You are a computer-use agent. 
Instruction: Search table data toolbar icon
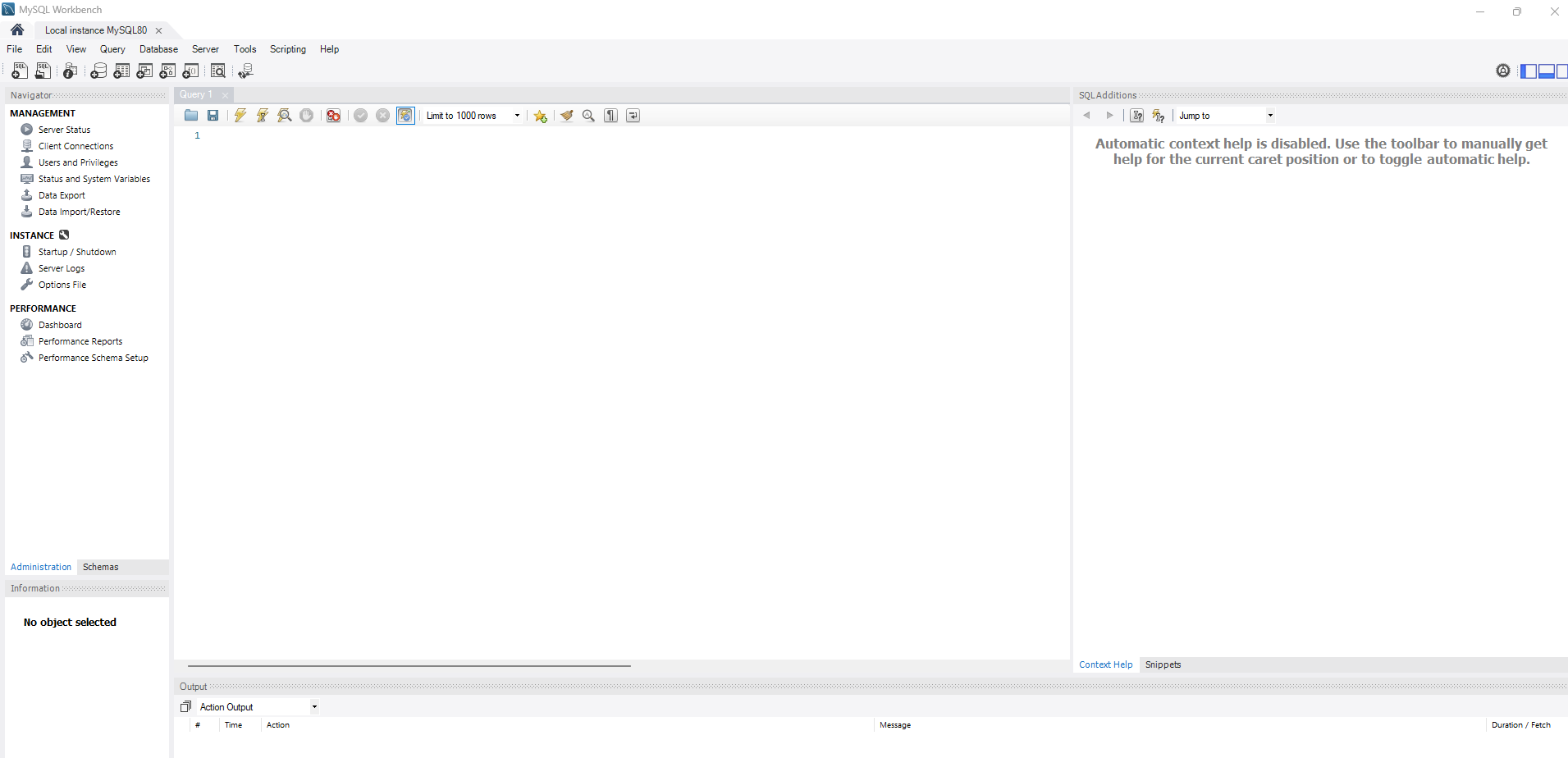(x=218, y=71)
